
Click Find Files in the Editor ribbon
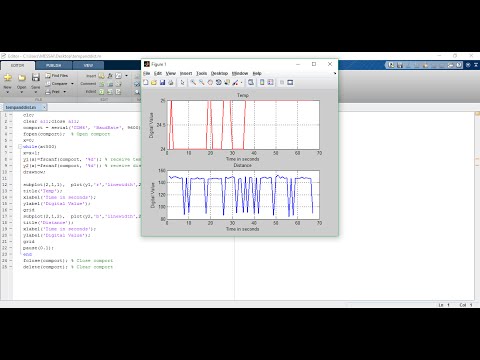click(57, 76)
